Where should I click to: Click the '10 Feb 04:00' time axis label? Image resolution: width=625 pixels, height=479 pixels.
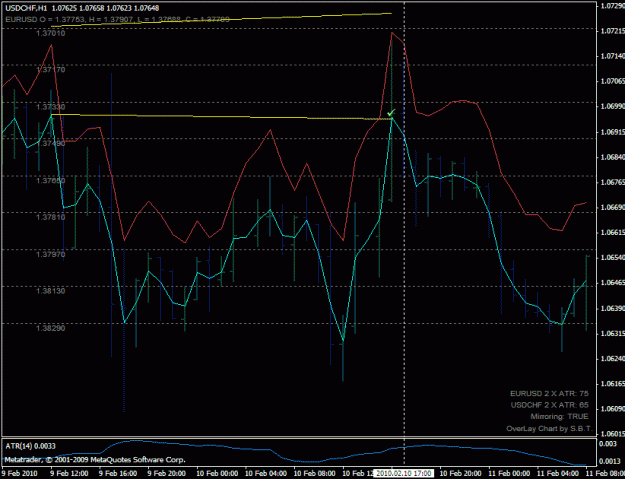tap(266, 473)
